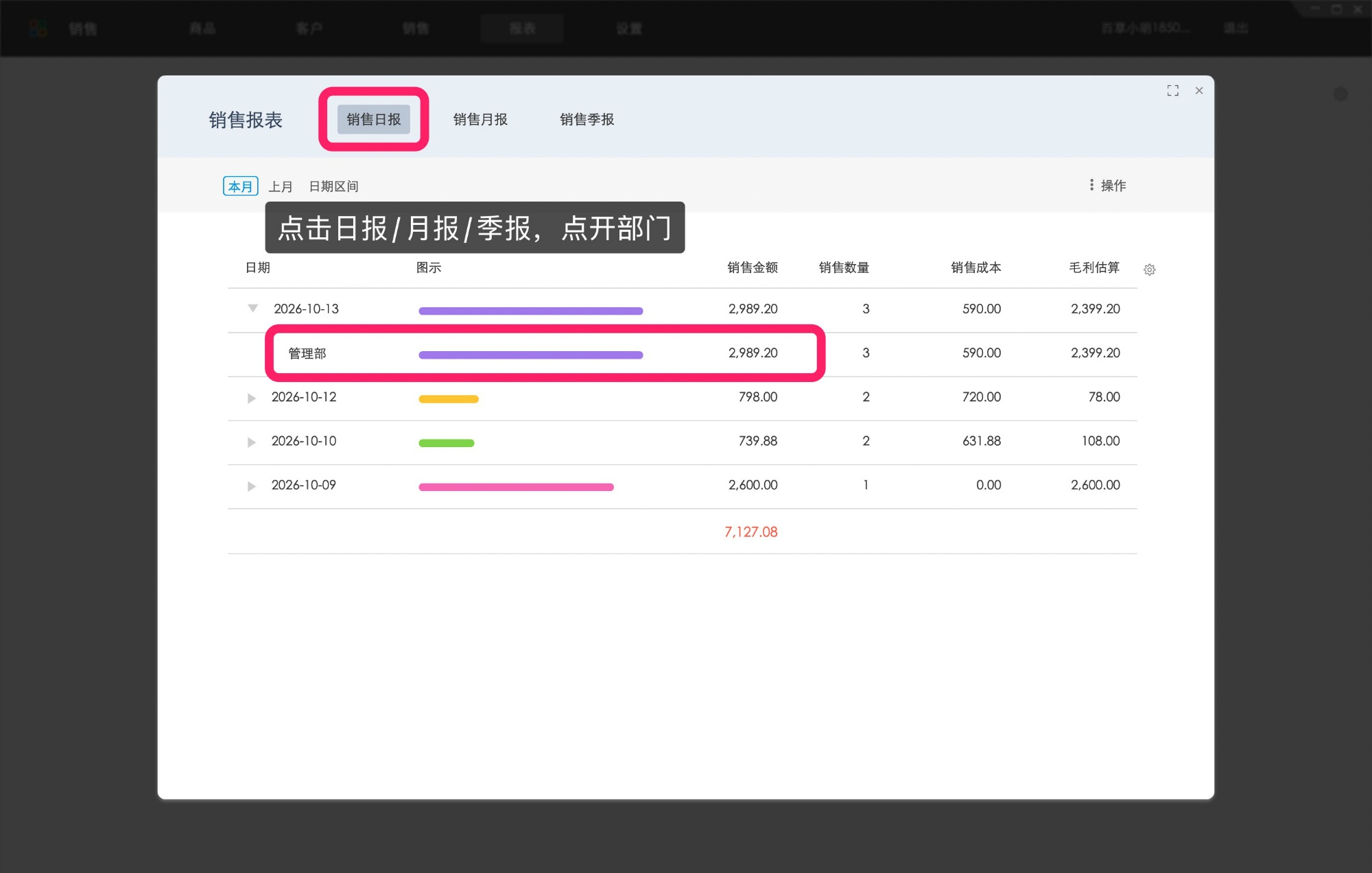Open the table column settings gear
The width and height of the screenshot is (1372, 873).
[1150, 270]
